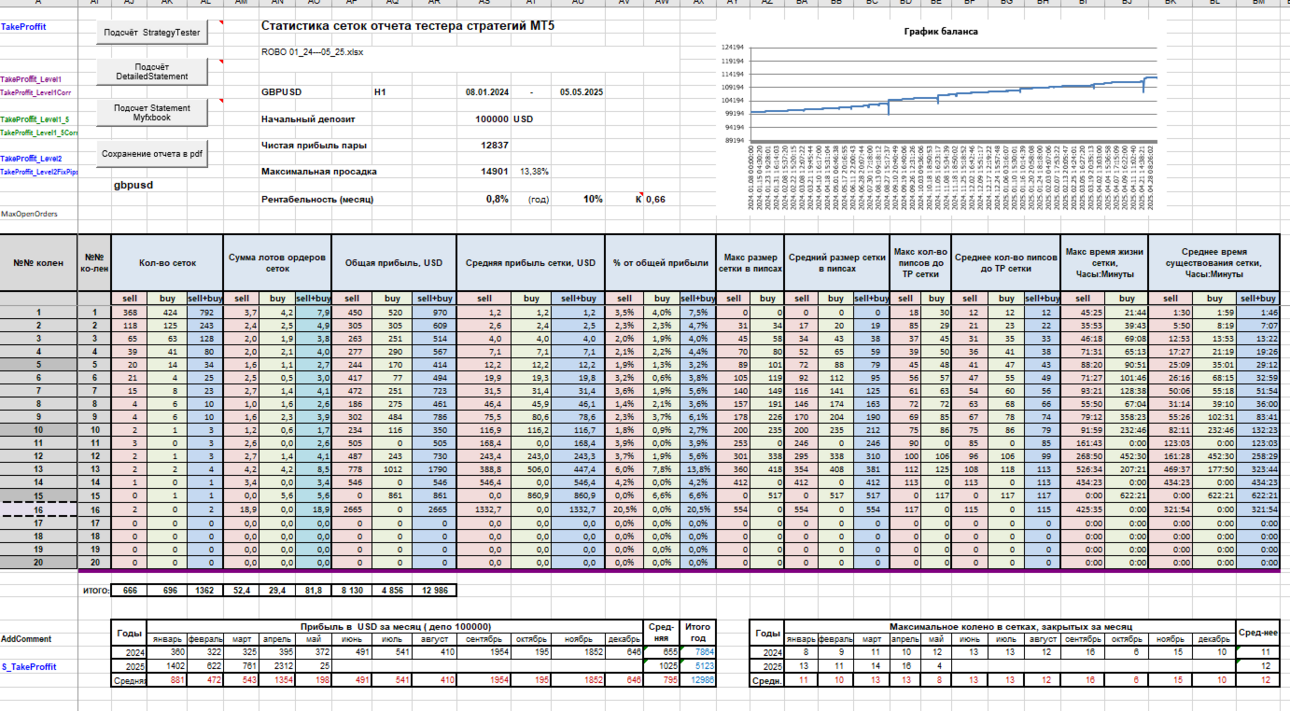
Task: Select the ИТОГО total 4 856
Action: [392, 591]
